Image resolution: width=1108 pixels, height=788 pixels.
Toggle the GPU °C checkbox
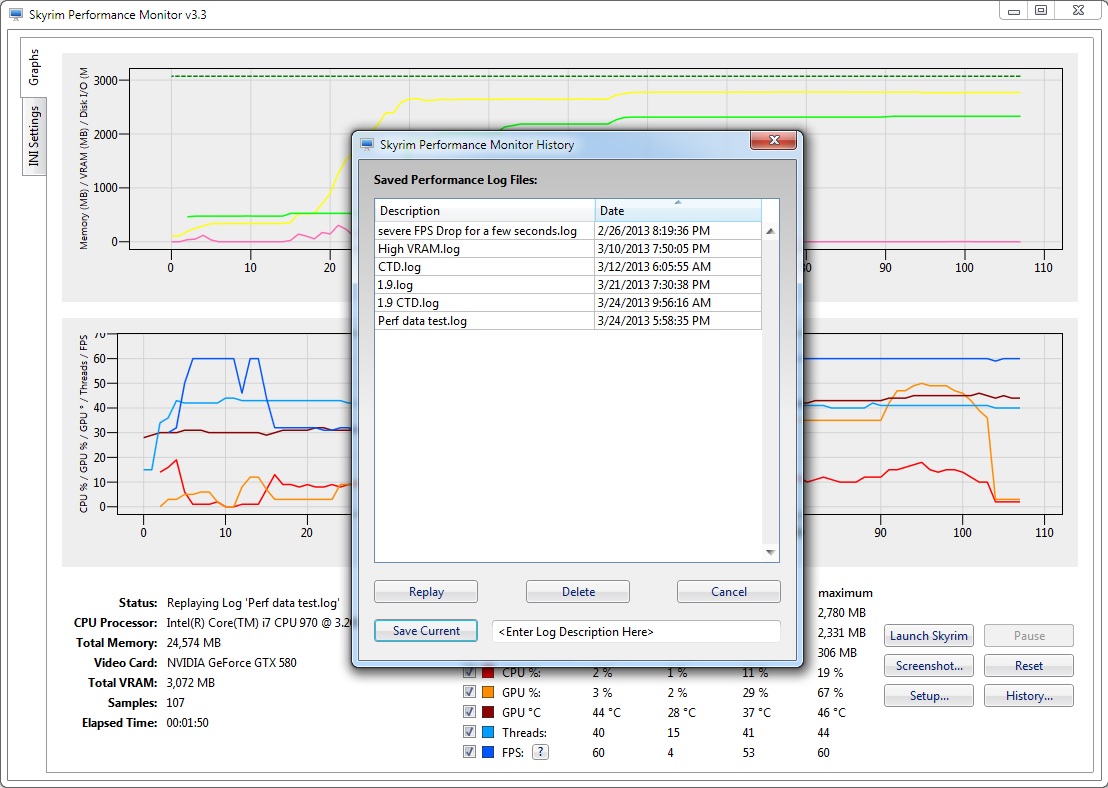tap(470, 712)
